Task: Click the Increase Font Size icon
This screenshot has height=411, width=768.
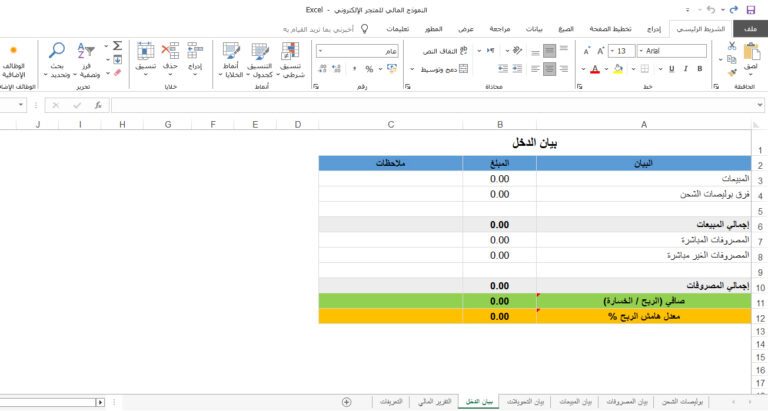Action: pos(600,51)
